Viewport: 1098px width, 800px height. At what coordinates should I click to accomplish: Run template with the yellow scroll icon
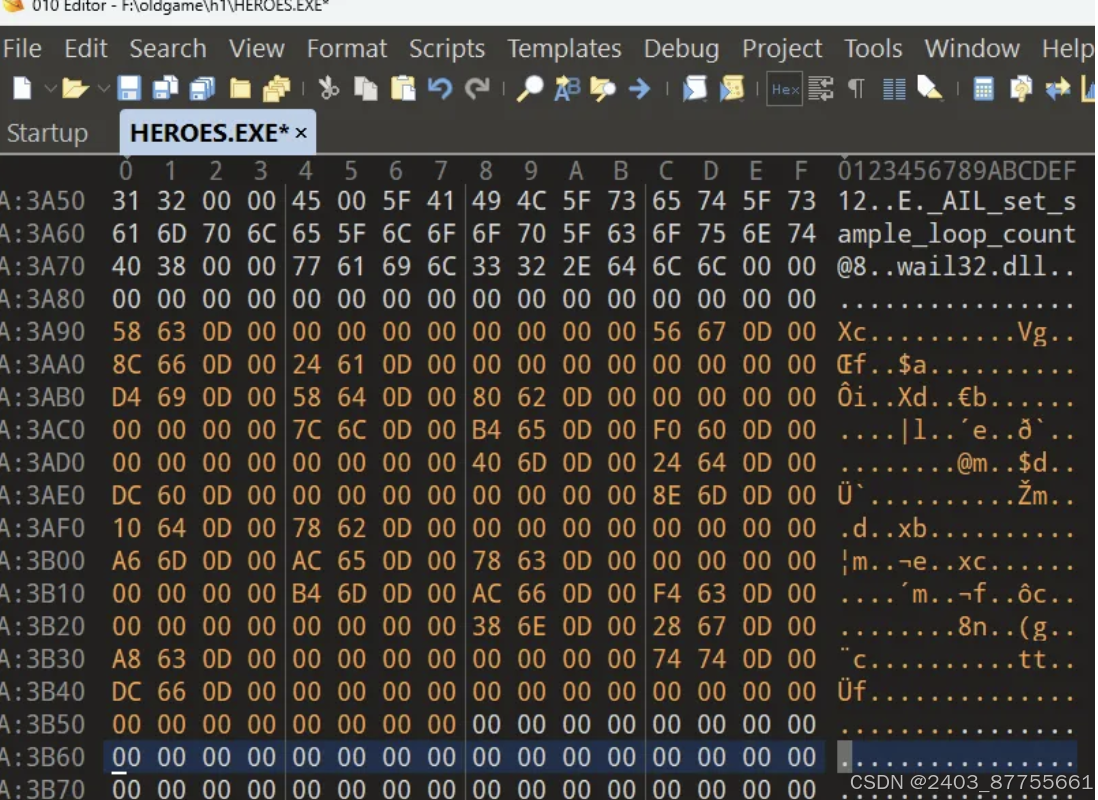tap(732, 89)
